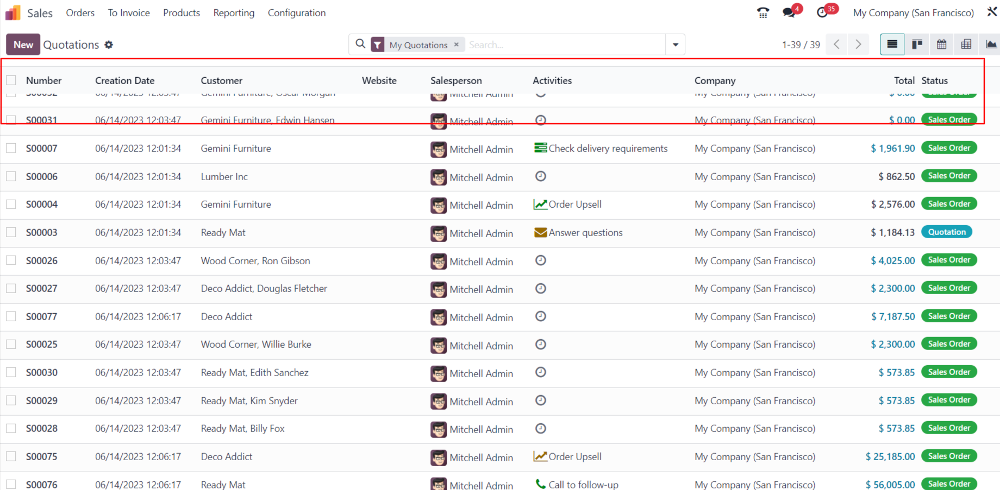
Task: Click the Order Upsell icon for S00075
Action: click(540, 457)
